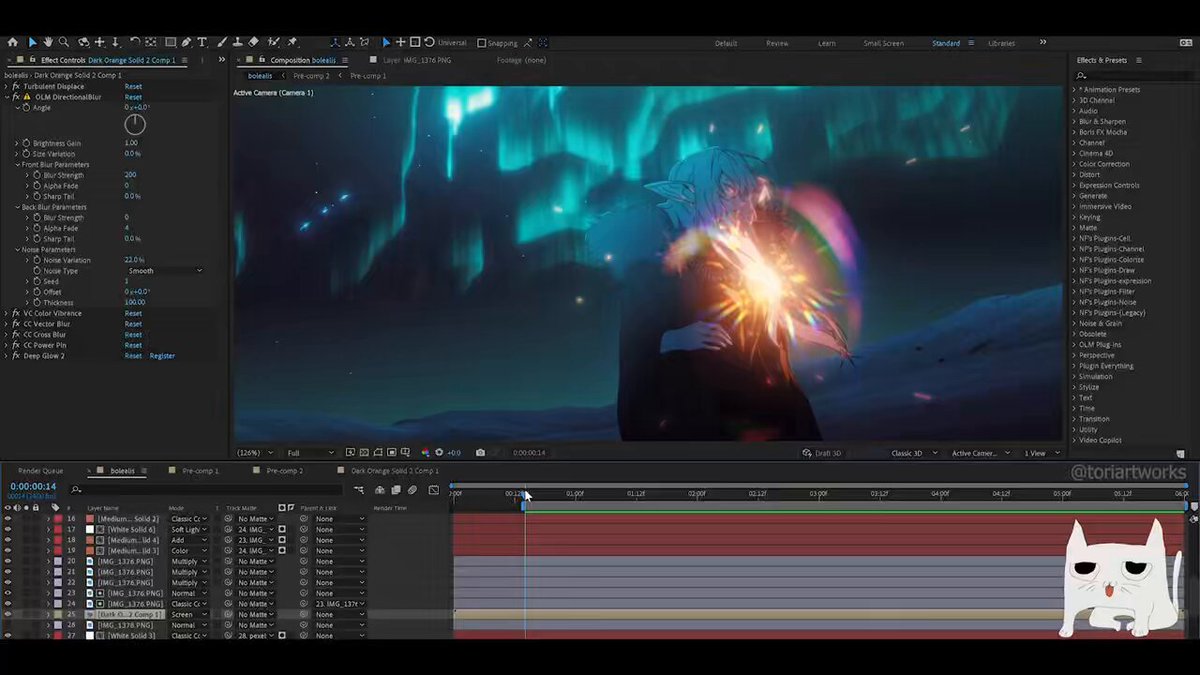Open blend mode dropdown for layer 18 Add
The image size is (1200, 675).
coord(189,540)
